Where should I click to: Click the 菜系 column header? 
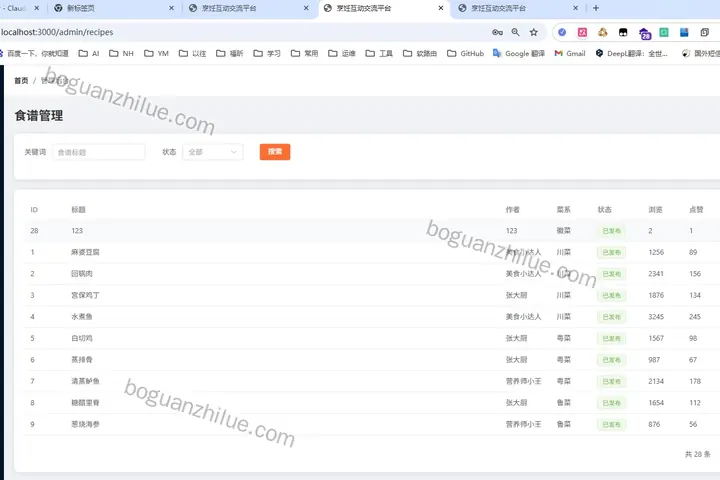pos(563,209)
